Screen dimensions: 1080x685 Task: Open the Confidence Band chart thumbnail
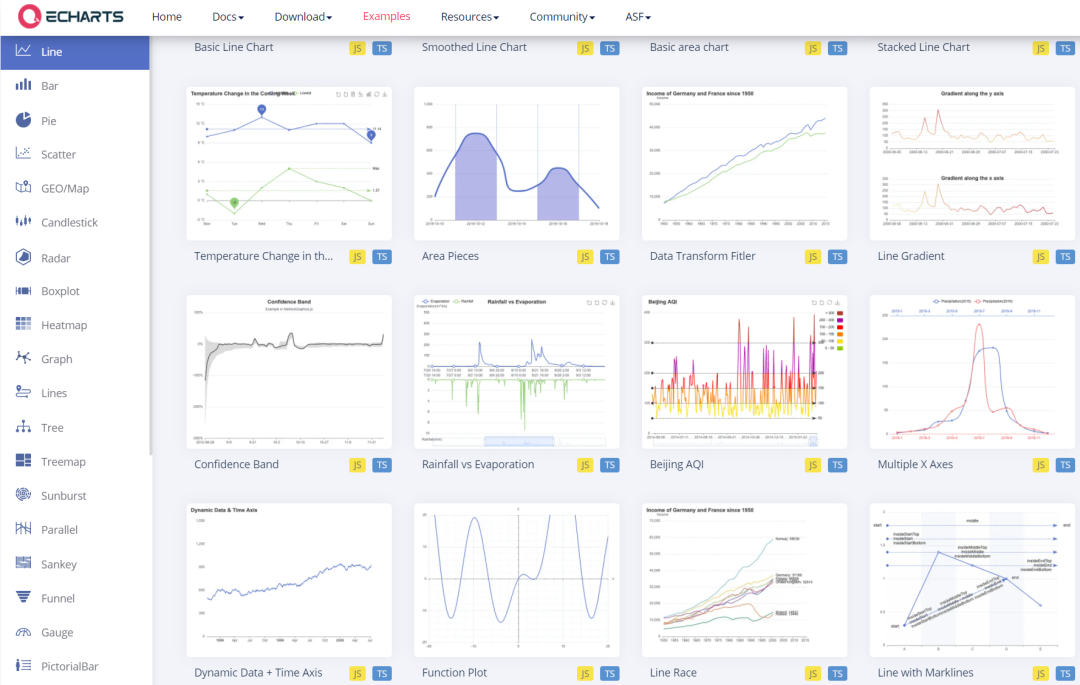coord(289,372)
